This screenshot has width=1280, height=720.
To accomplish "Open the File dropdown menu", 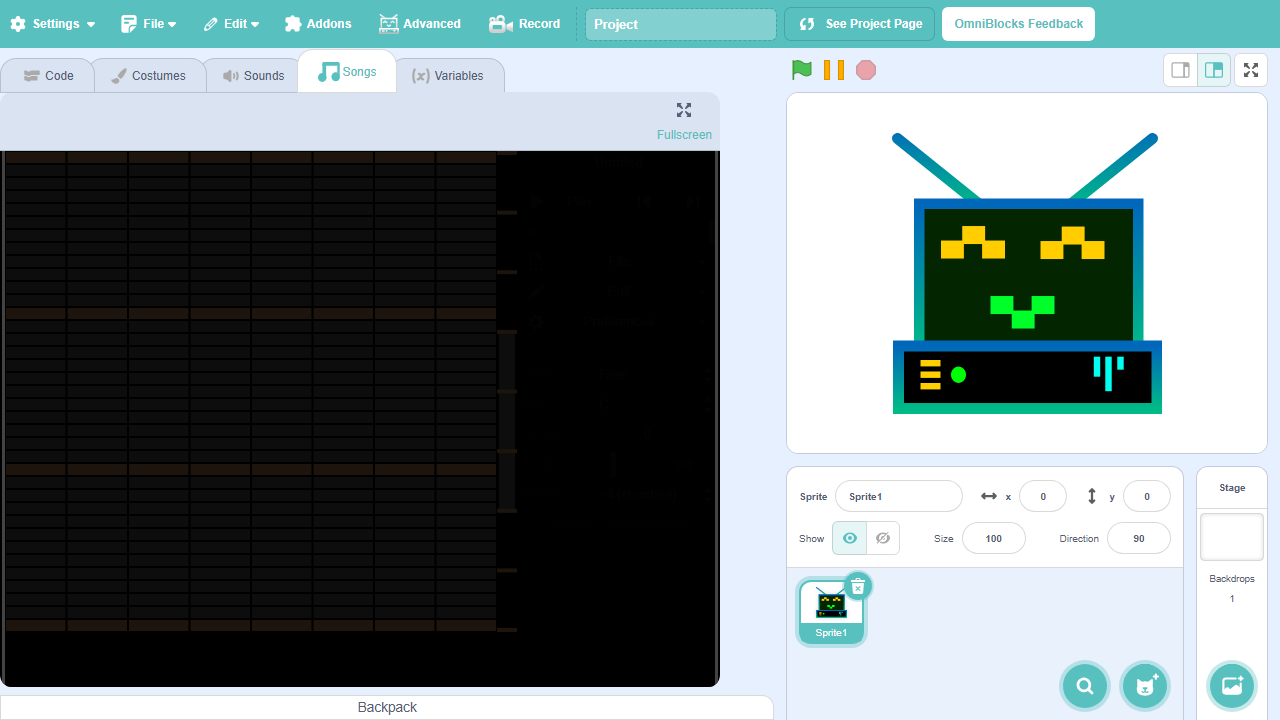I will pos(148,24).
